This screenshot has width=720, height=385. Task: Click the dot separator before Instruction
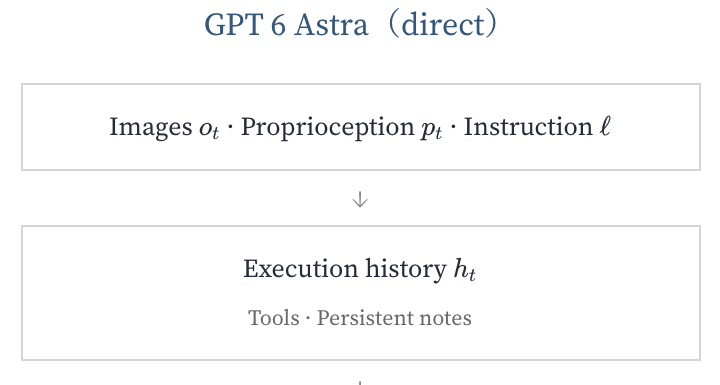(453, 127)
